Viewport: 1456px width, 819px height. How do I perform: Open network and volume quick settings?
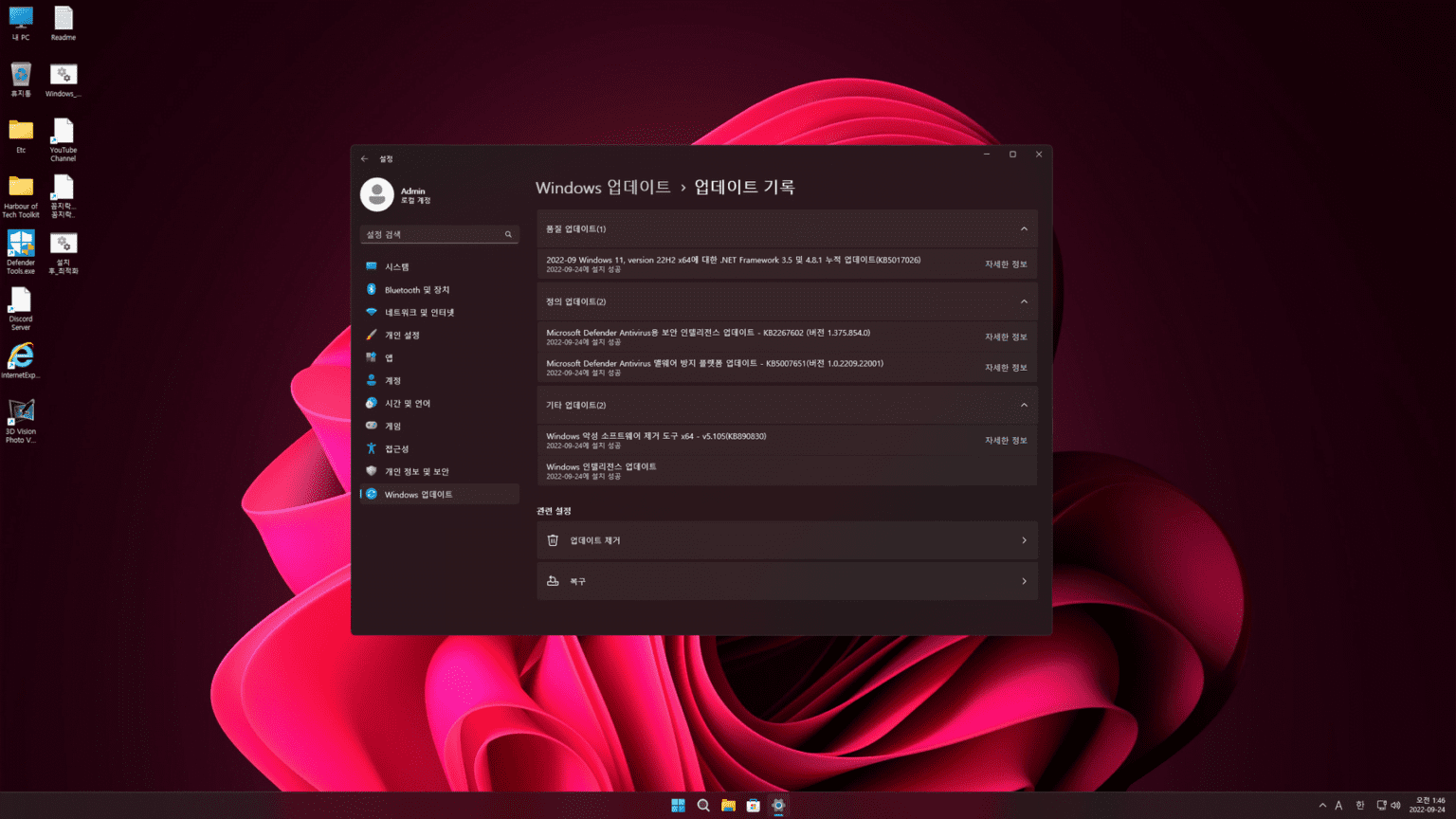click(1389, 806)
